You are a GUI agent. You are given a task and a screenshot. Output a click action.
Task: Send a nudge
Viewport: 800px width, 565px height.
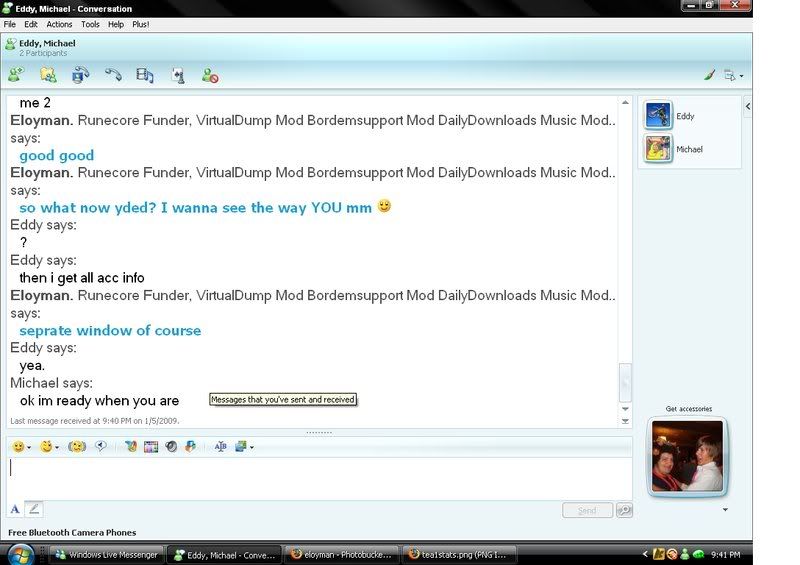pyautogui.click(x=77, y=447)
